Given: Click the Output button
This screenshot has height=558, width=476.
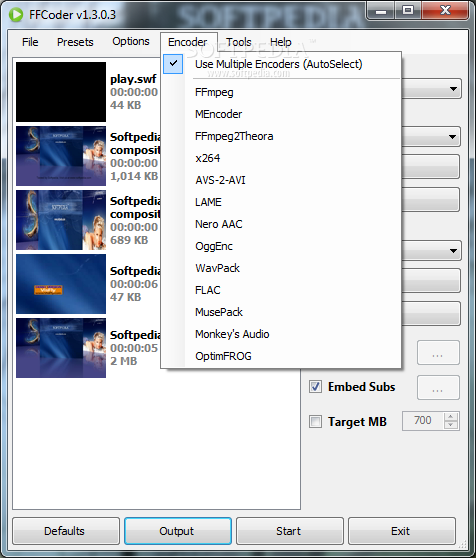Looking at the screenshot, I should [178, 531].
